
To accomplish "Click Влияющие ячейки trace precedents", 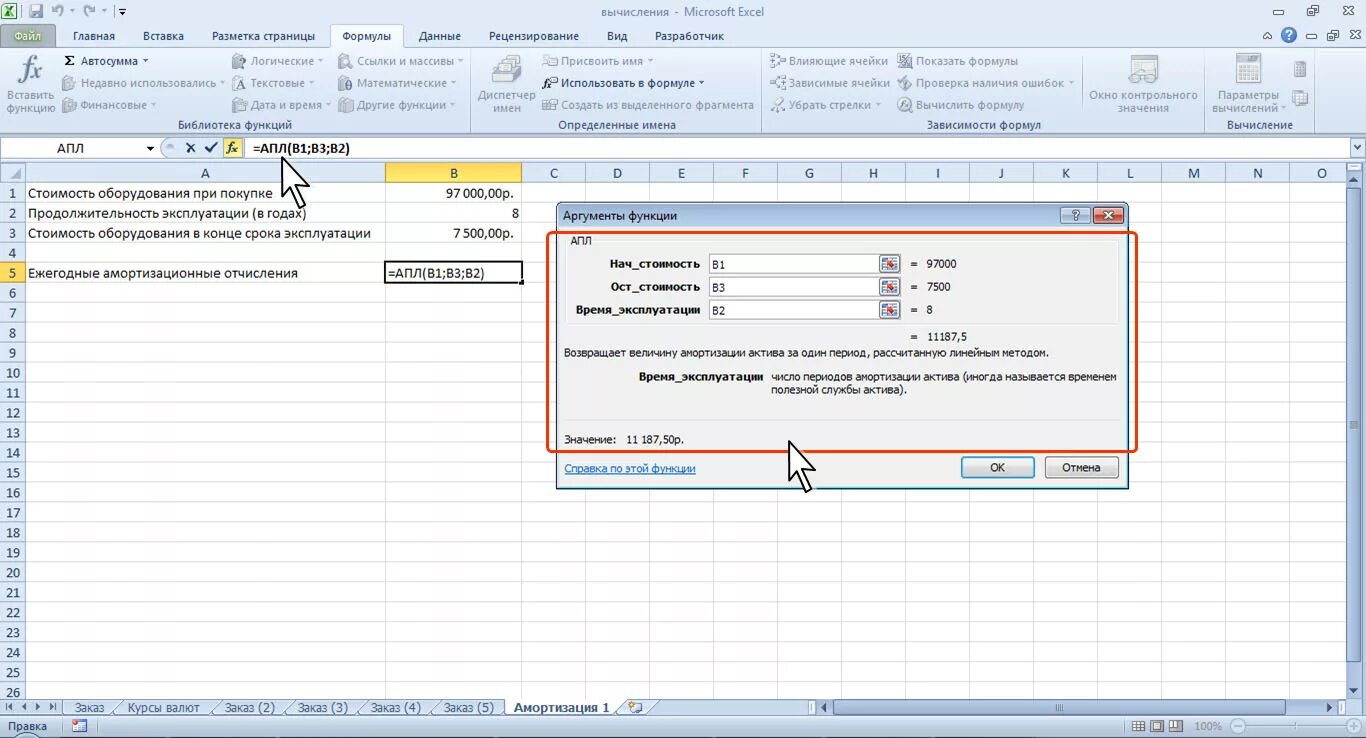I will pyautogui.click(x=829, y=61).
